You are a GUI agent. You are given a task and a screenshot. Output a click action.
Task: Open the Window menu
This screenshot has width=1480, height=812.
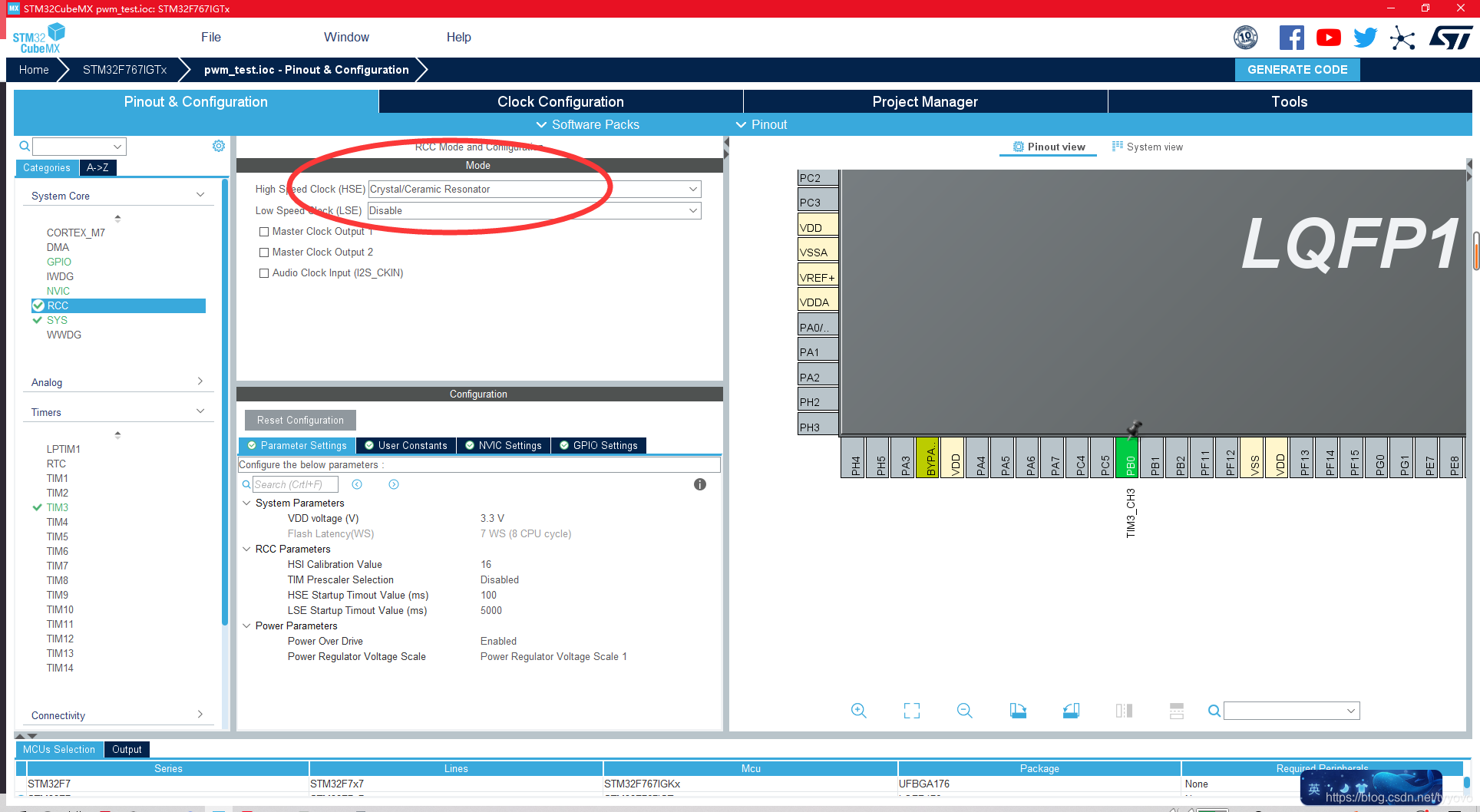click(346, 37)
